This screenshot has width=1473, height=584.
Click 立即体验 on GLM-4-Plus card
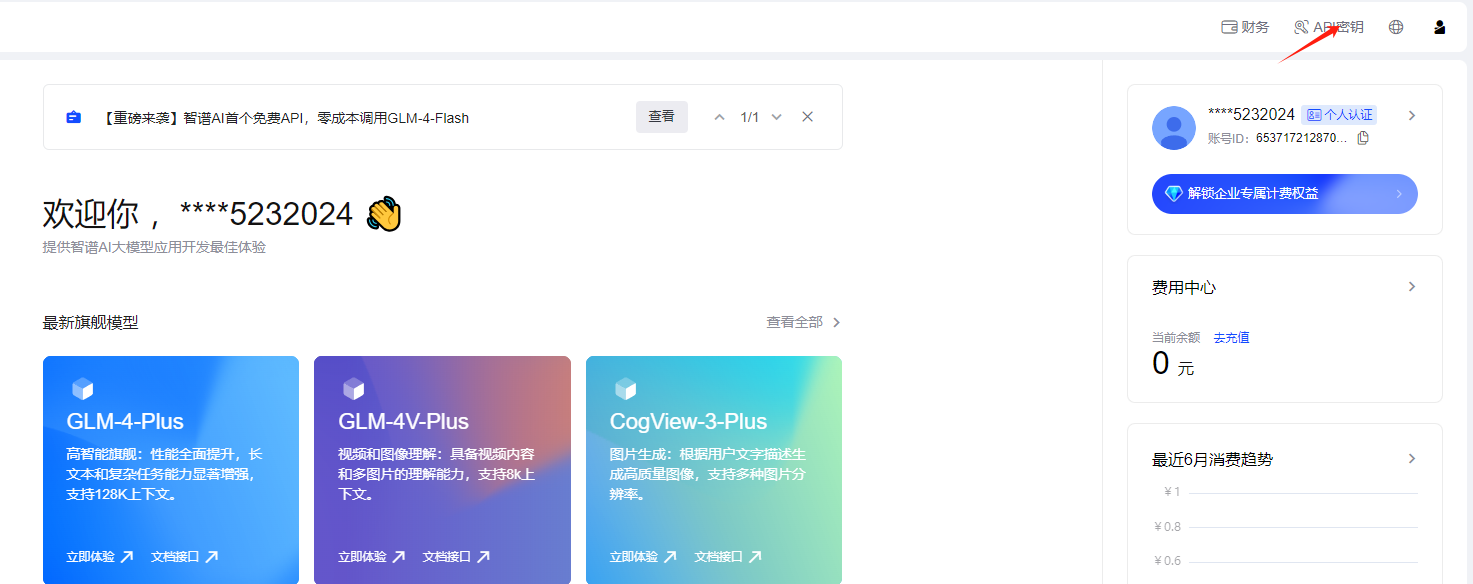(x=99, y=557)
